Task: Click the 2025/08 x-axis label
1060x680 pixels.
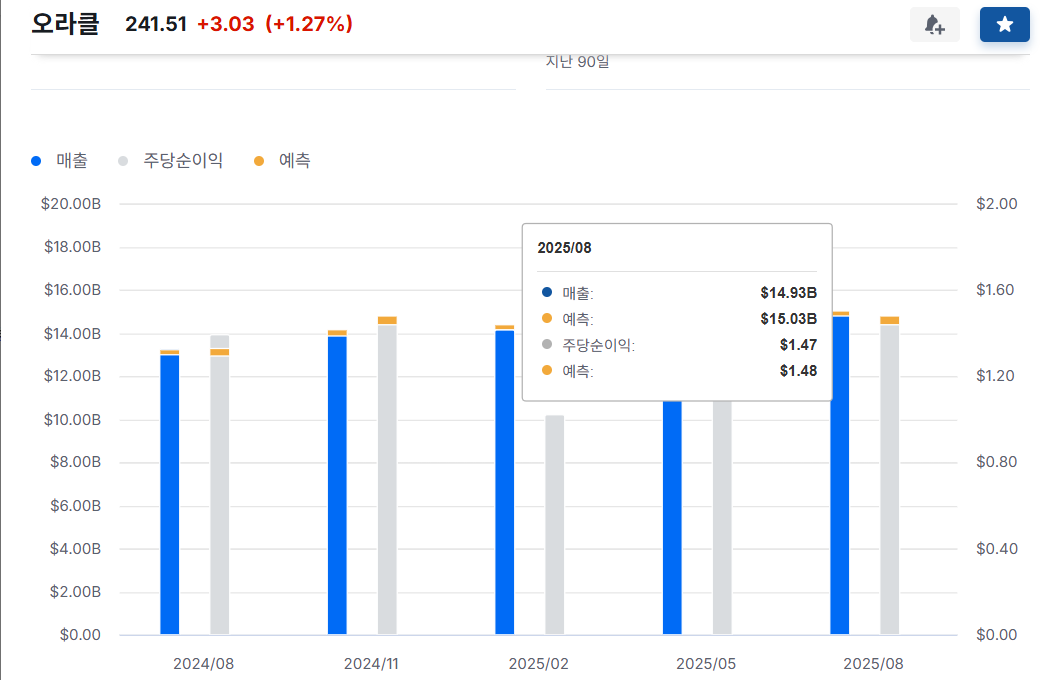Action: pos(873,664)
